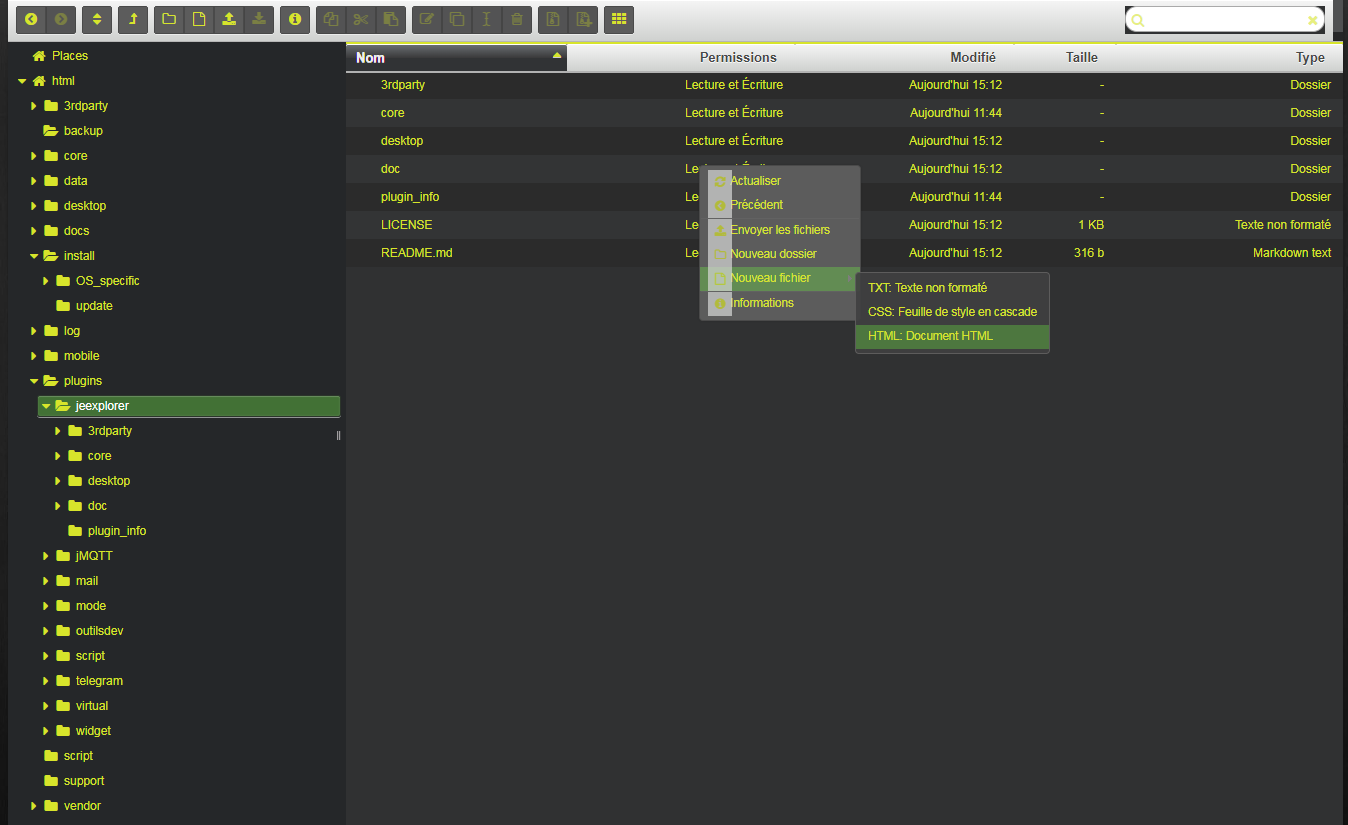The width and height of the screenshot is (1348, 825).
Task: Select the outilsdev folder in tree
Action: tap(100, 631)
